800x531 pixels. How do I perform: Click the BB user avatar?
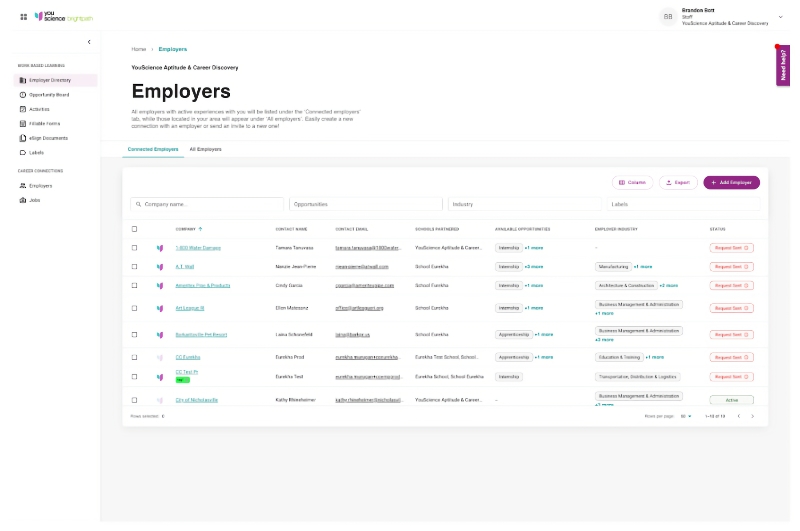click(x=668, y=17)
